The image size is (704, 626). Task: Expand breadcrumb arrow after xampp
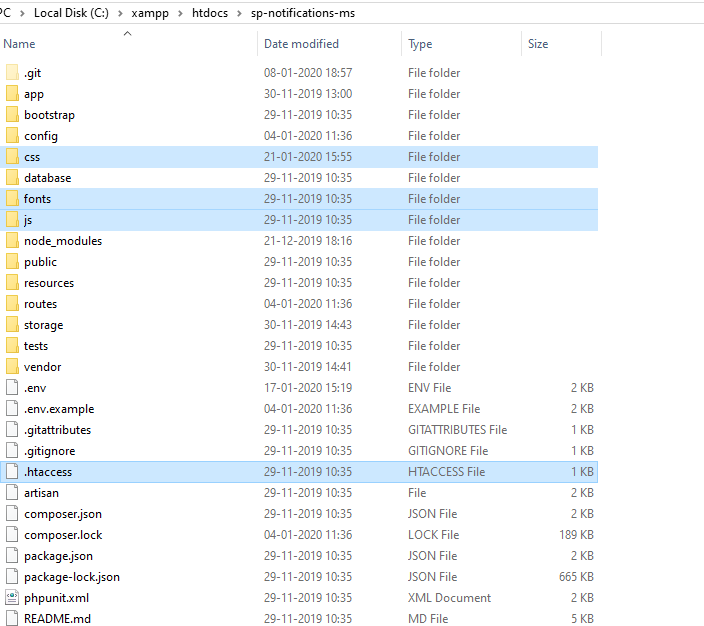click(180, 13)
